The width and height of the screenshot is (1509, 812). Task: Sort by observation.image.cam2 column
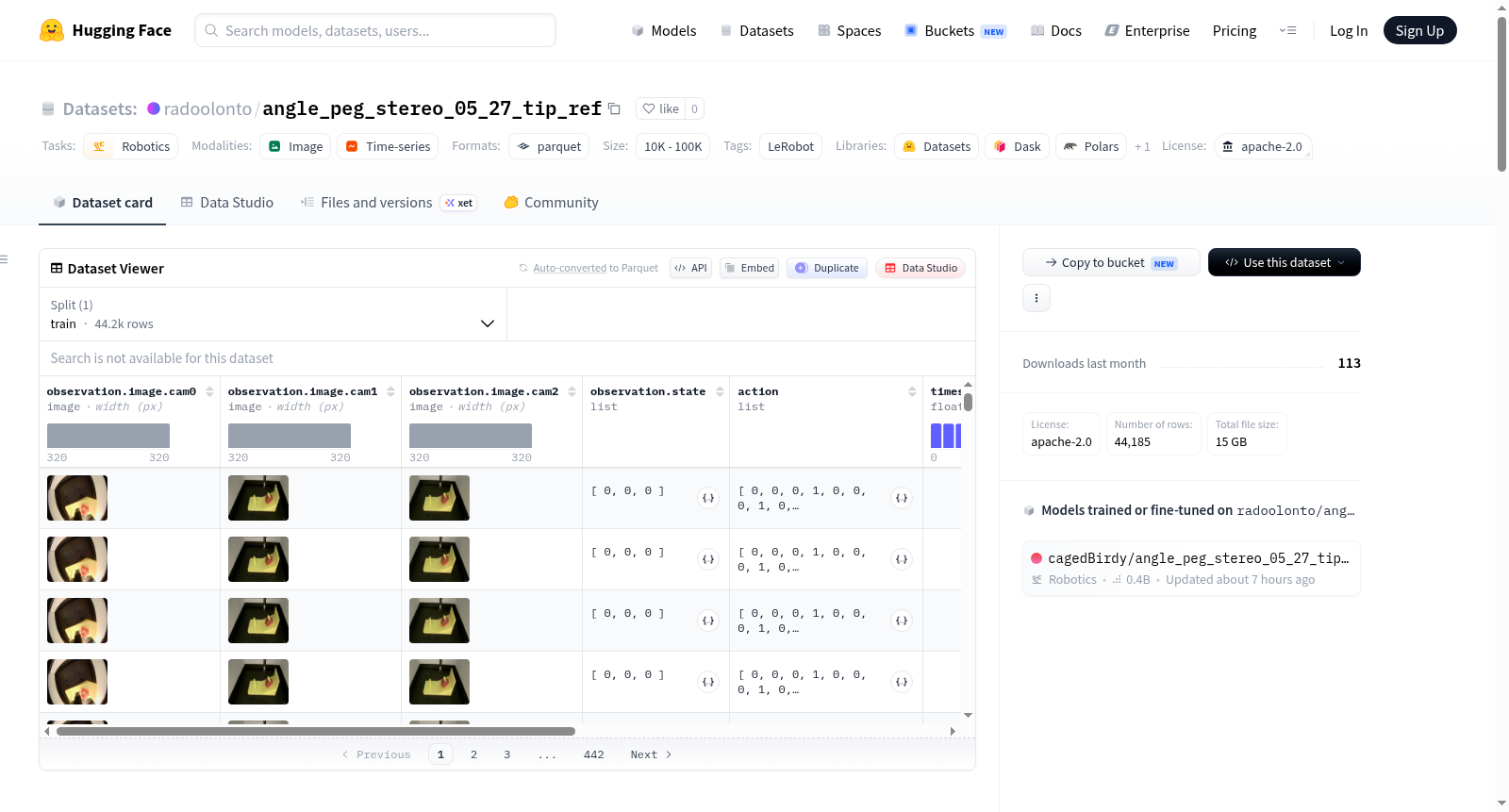(x=572, y=391)
